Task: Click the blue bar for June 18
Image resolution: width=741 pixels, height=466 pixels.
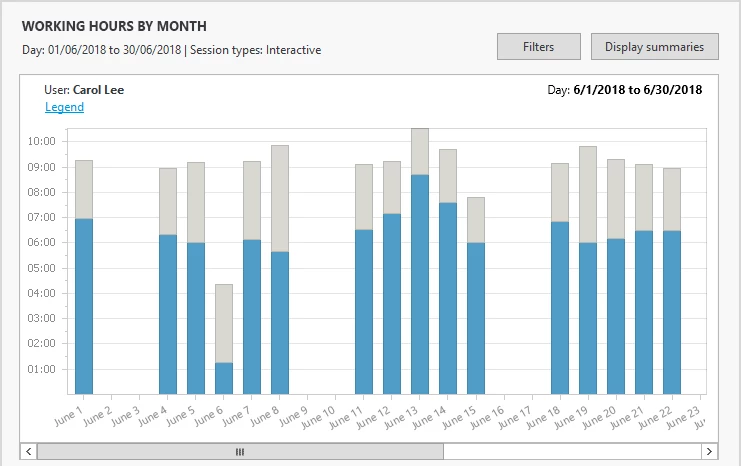Action: (560, 308)
